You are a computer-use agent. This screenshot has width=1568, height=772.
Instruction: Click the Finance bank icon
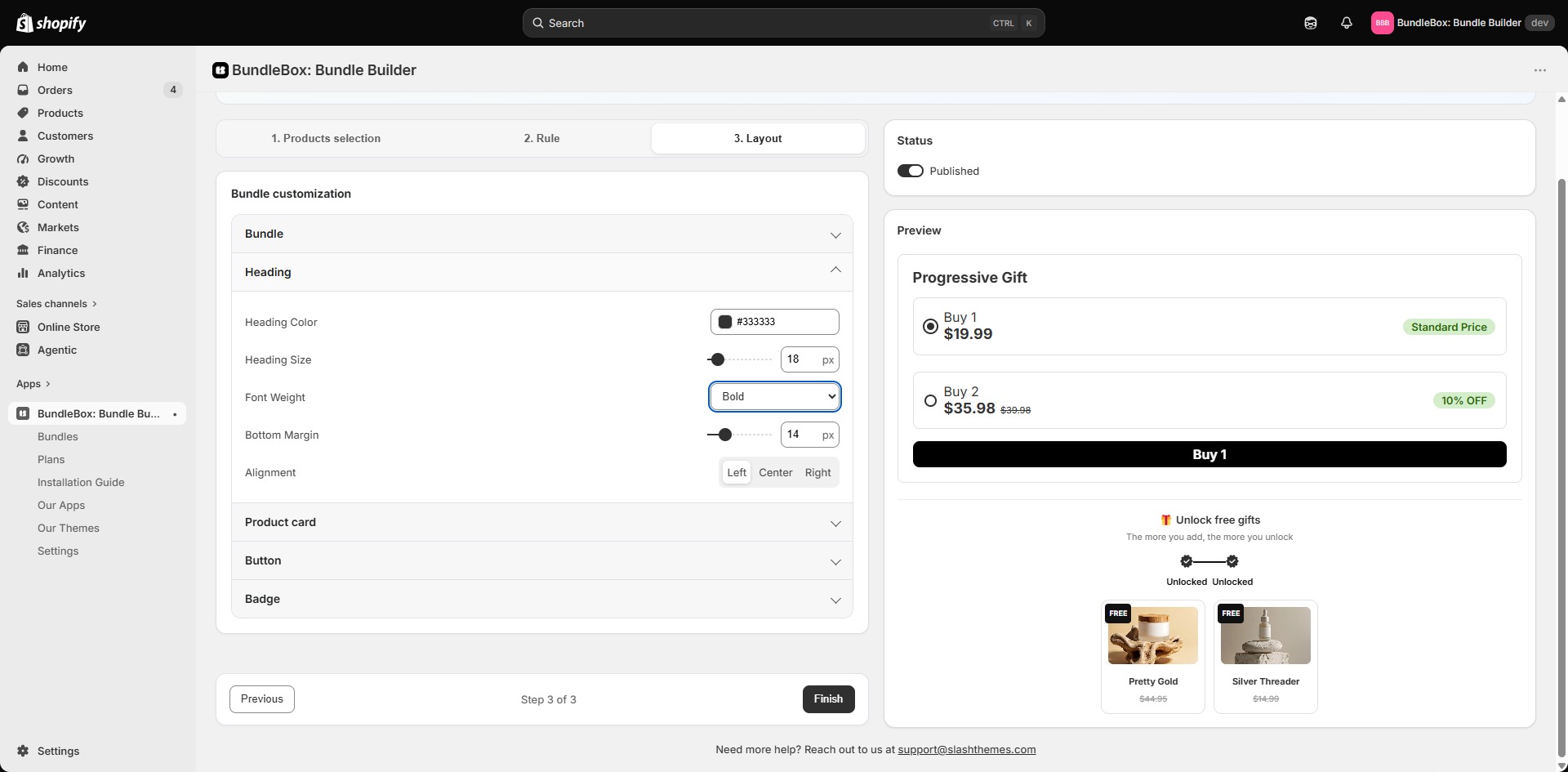point(23,250)
